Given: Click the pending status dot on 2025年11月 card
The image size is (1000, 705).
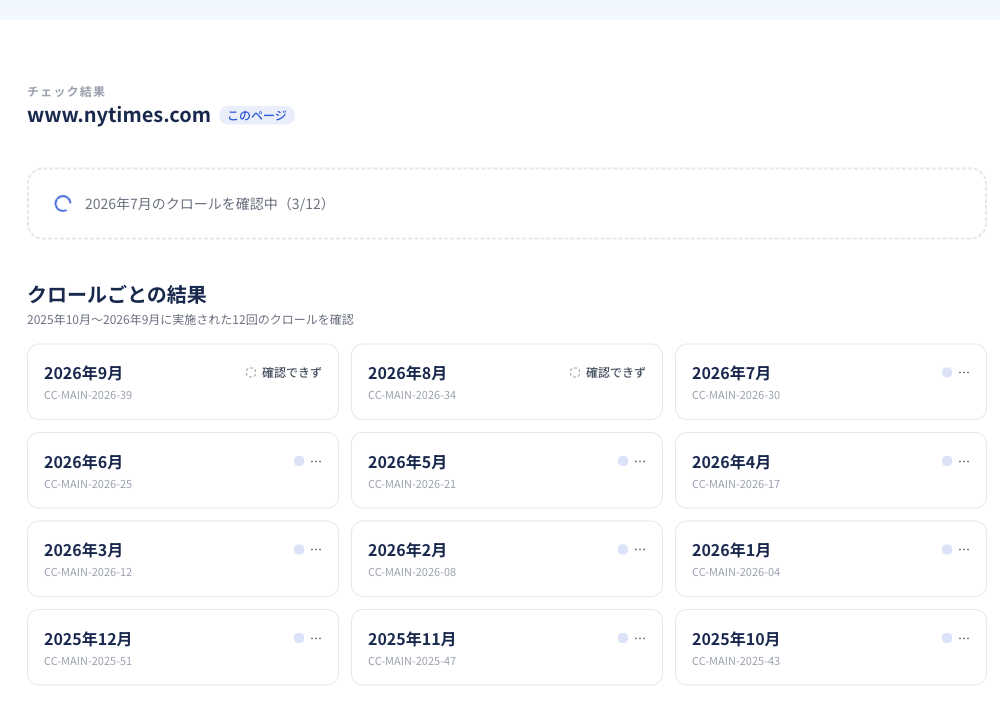Looking at the screenshot, I should tap(623, 638).
